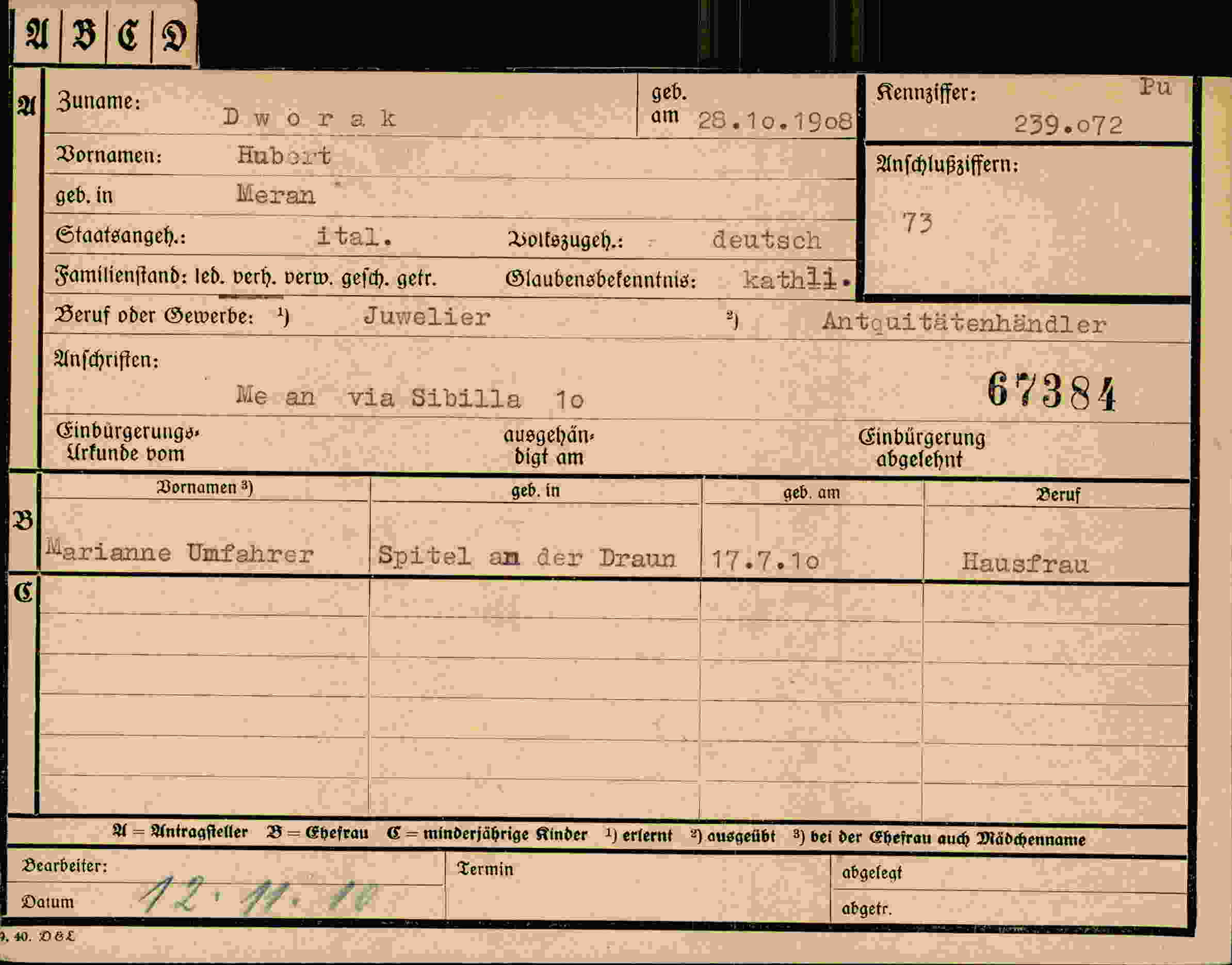Click the Anschlußziffern value '73'
This screenshot has width=1232, height=965.
[x=917, y=222]
